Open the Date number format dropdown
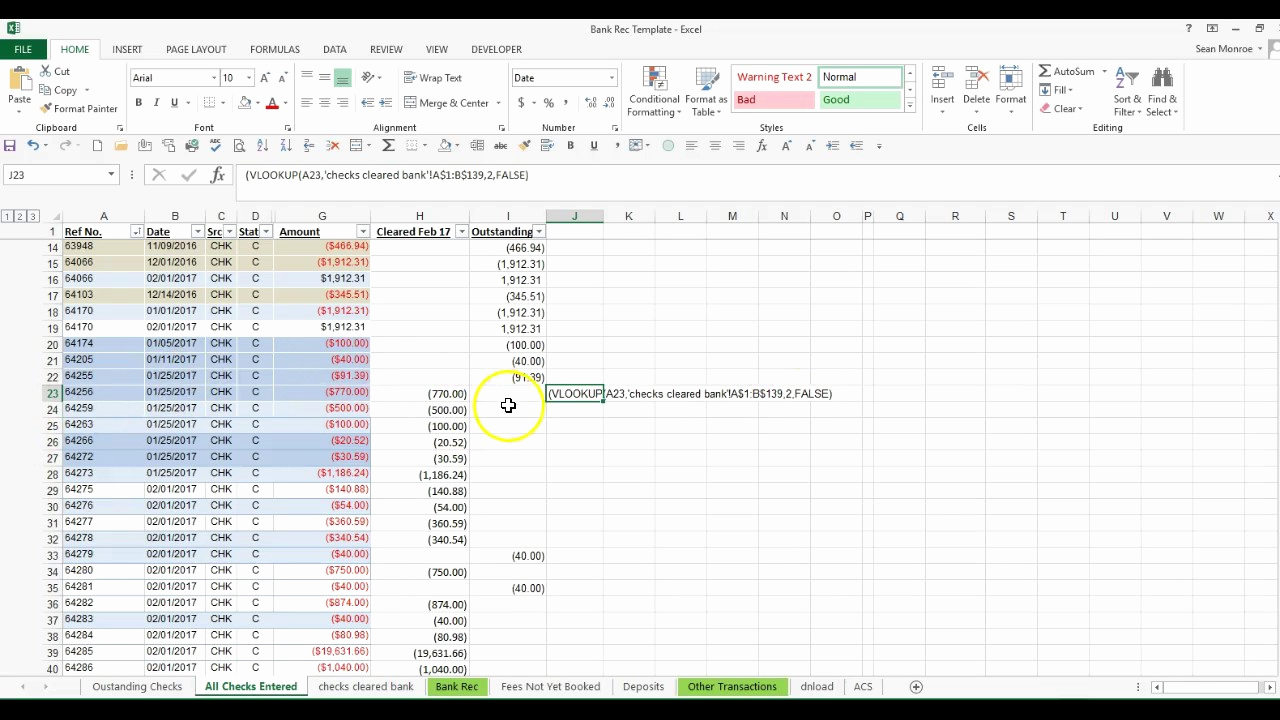This screenshot has width=1280, height=720. point(610,77)
